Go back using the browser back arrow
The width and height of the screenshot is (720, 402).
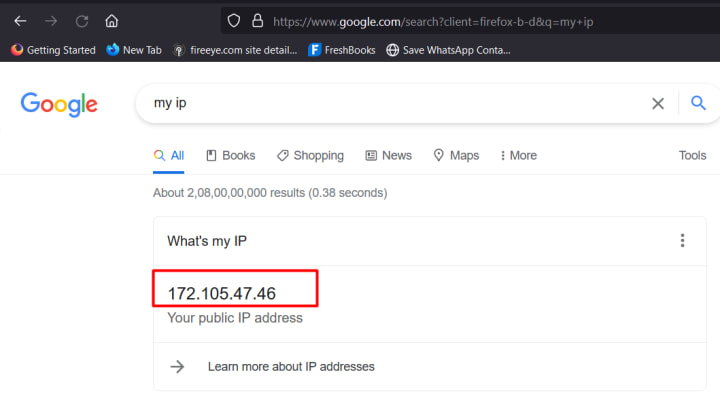[20, 21]
